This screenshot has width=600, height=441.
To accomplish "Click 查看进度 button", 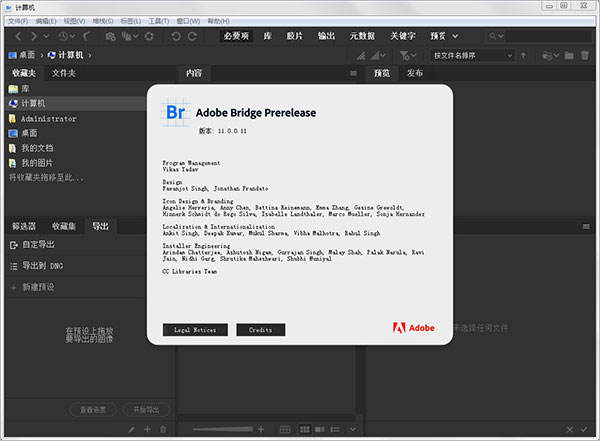I will (x=93, y=410).
